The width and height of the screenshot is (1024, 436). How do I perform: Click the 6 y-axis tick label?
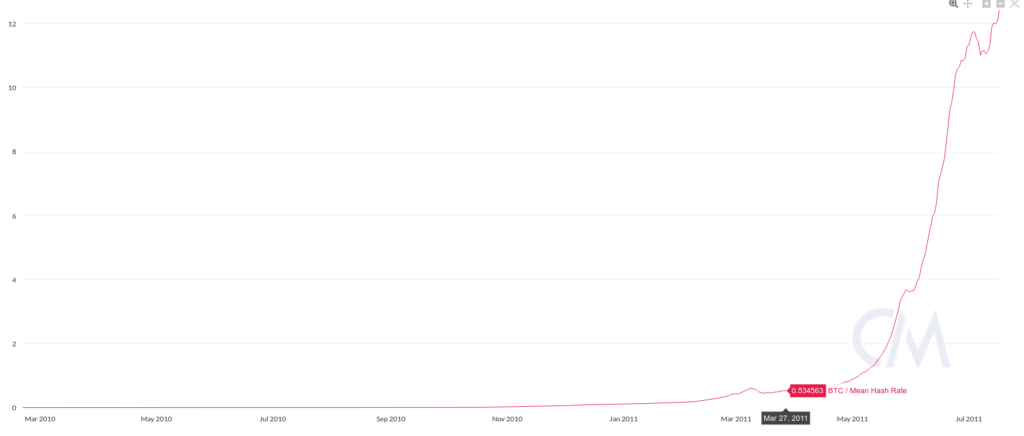[14, 216]
